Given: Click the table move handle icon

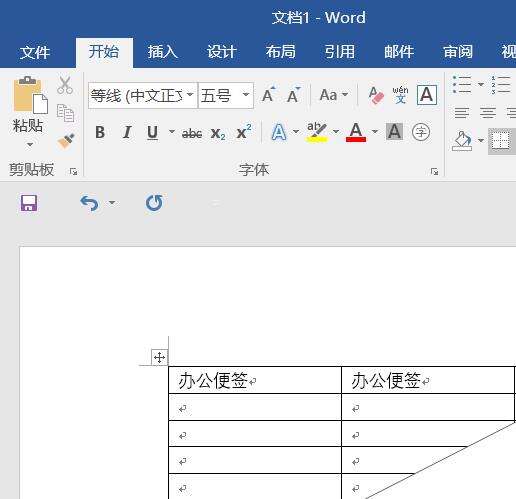Looking at the screenshot, I should tap(159, 358).
